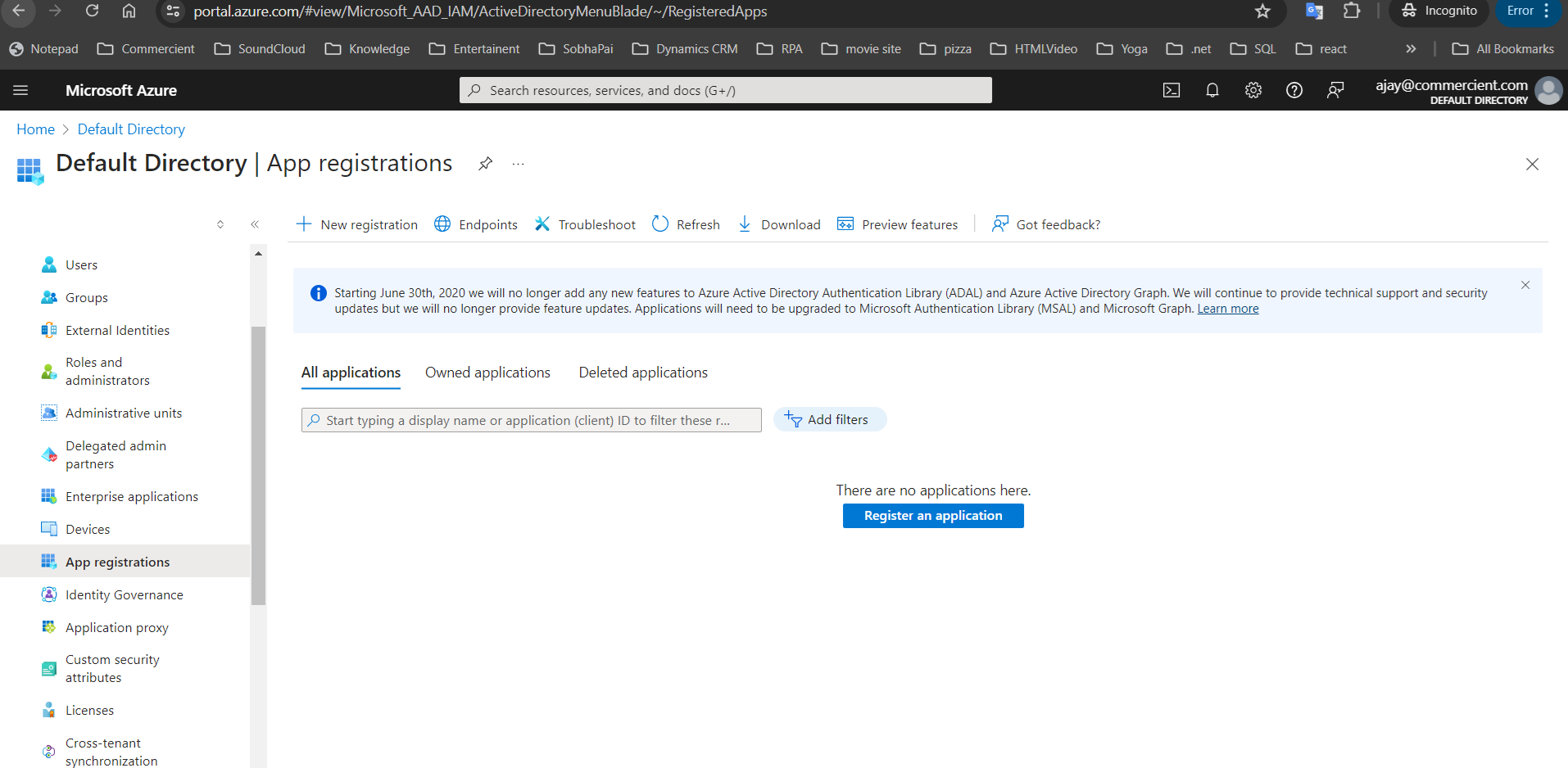Download the app registrations list
This screenshot has width=1568, height=768.
coord(779,224)
